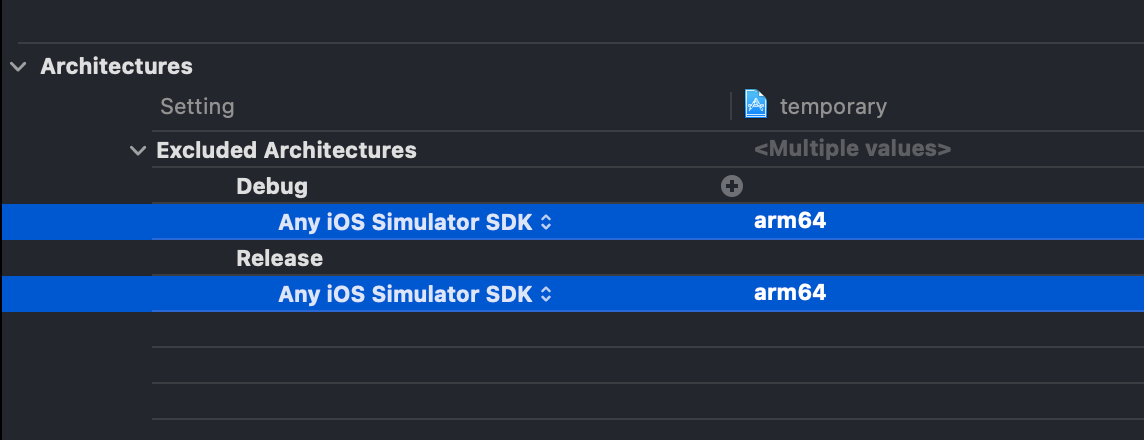Click the Architectures section heading
This screenshot has width=1144, height=440.
pos(116,67)
